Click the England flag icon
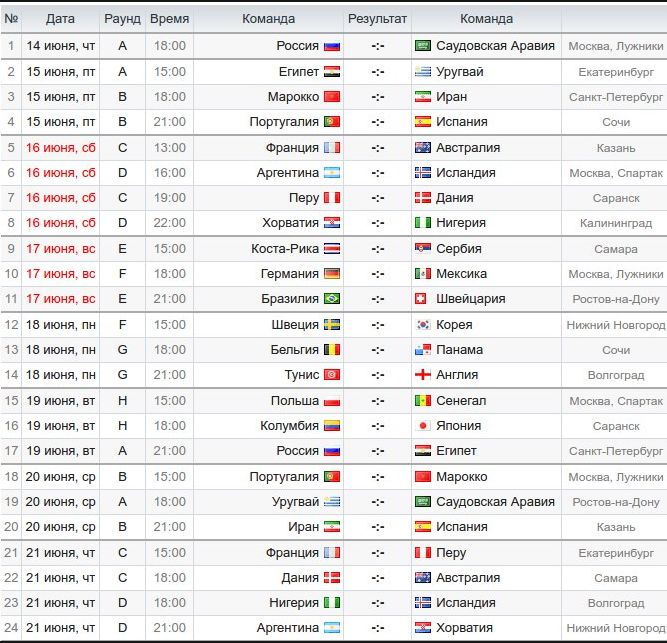Image resolution: width=667 pixels, height=643 pixels. 423,375
